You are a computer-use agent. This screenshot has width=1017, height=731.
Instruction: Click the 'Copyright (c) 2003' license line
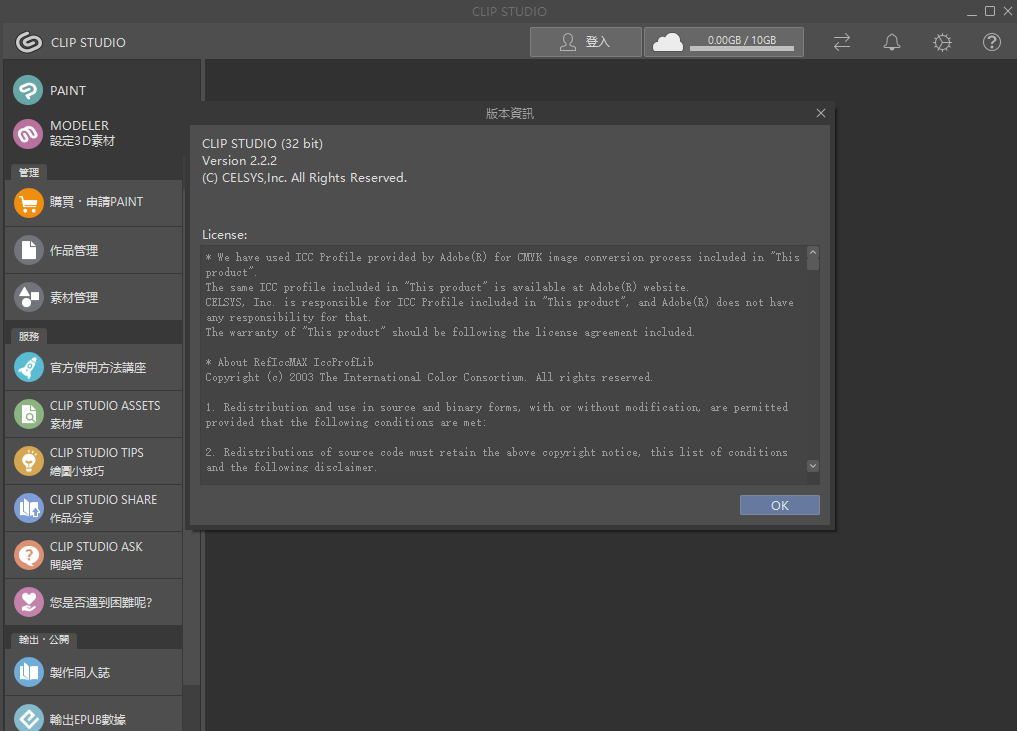pyautogui.click(x=429, y=377)
